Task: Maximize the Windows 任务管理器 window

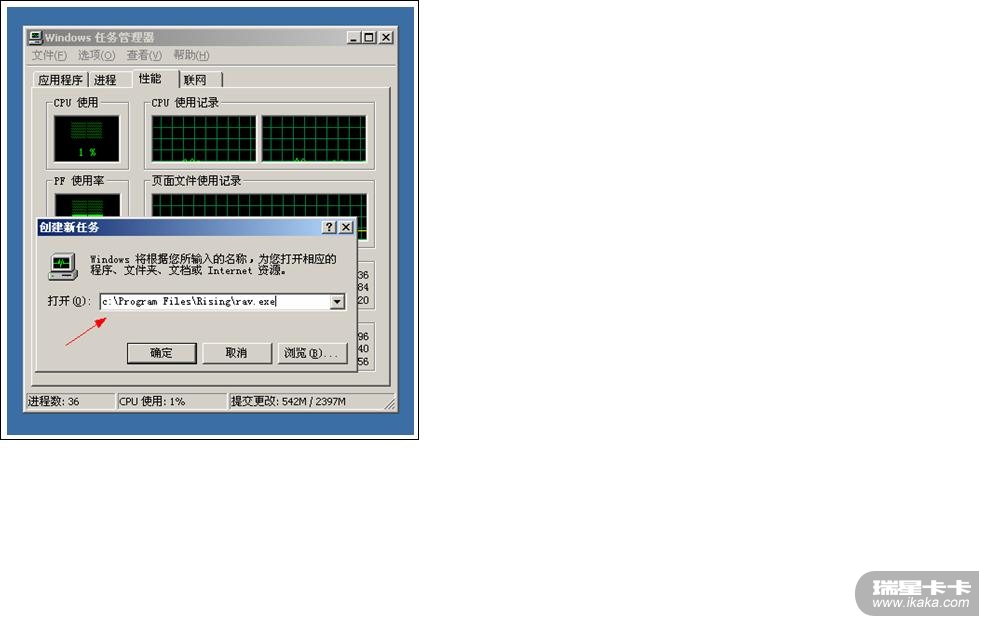Action: tap(369, 38)
